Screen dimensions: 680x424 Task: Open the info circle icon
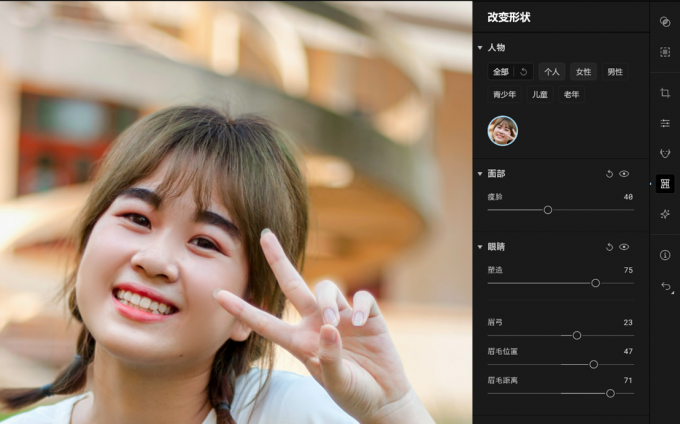(665, 255)
